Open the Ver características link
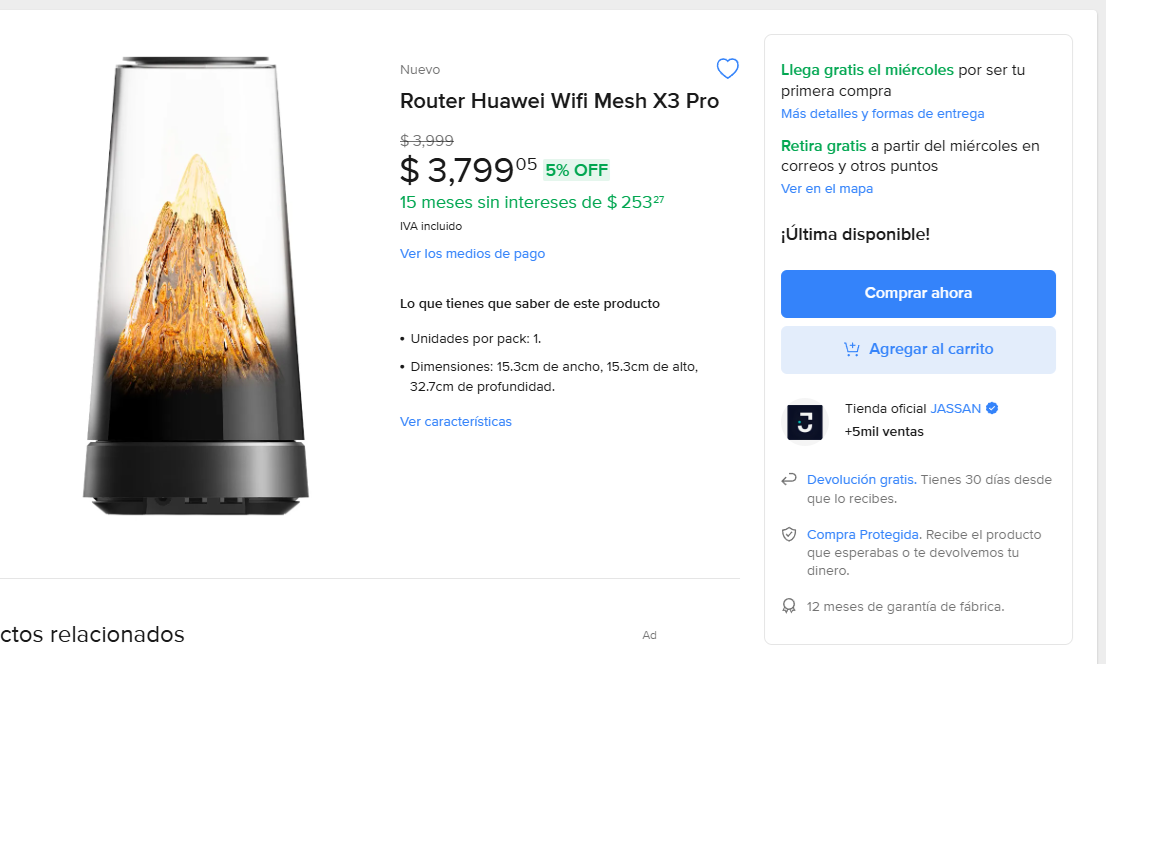The height and width of the screenshot is (863, 1152). (456, 422)
